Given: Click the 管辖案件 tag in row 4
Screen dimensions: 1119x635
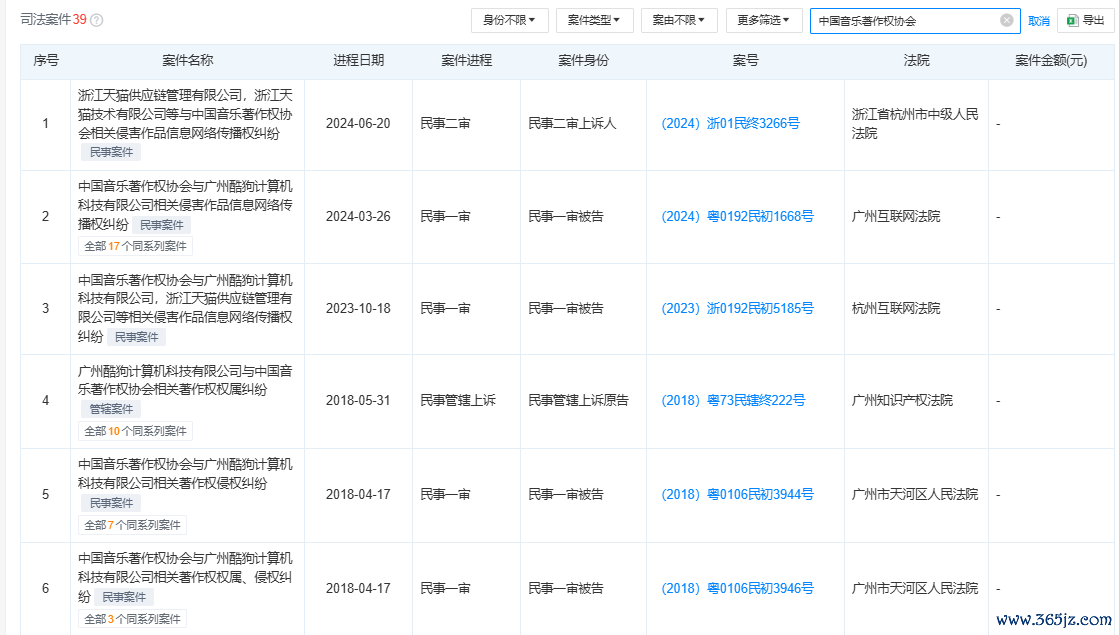Looking at the screenshot, I should [111, 409].
